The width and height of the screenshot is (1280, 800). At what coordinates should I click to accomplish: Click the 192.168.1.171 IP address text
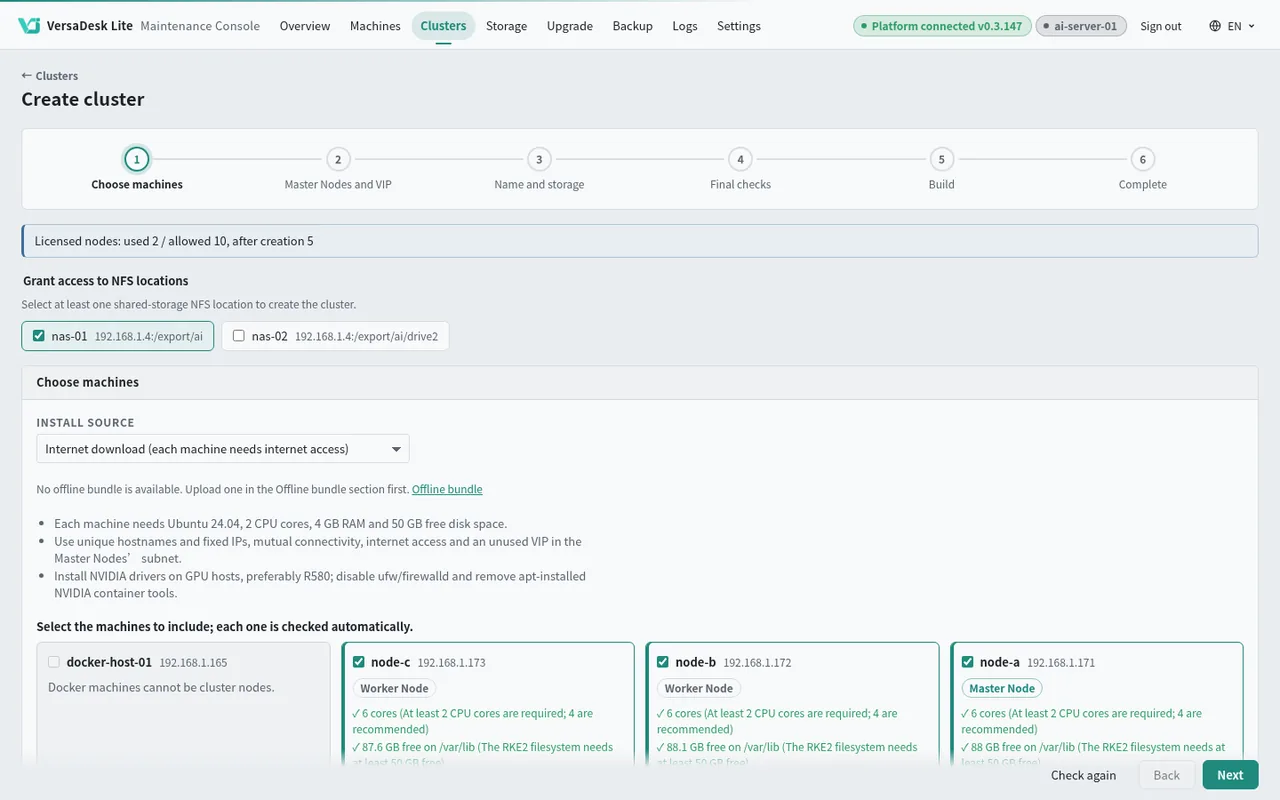[x=1061, y=663]
